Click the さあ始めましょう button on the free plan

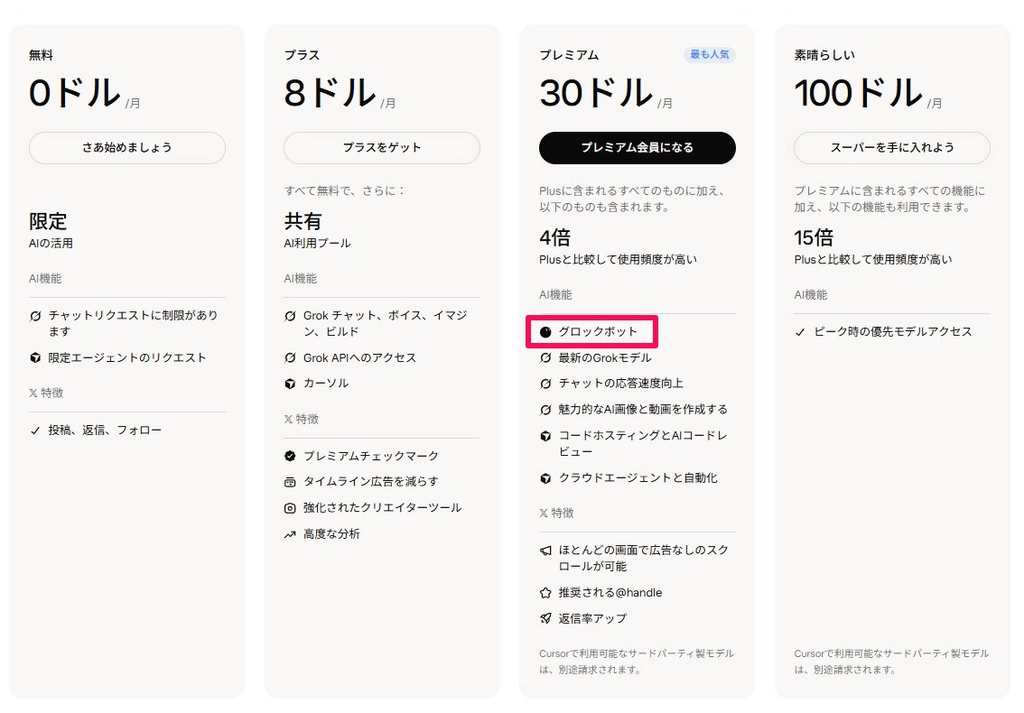click(x=127, y=148)
